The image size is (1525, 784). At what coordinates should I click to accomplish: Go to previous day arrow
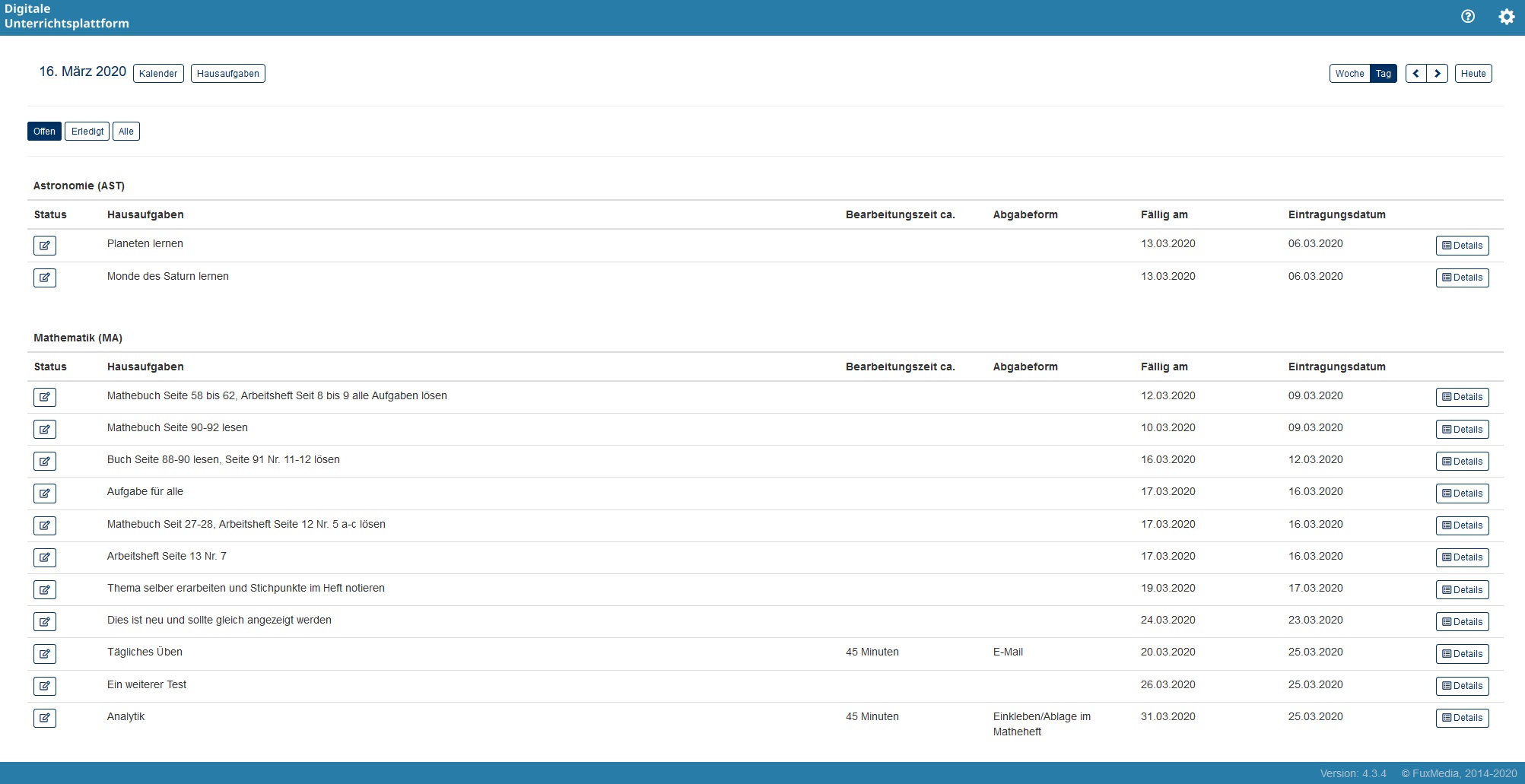[1416, 74]
